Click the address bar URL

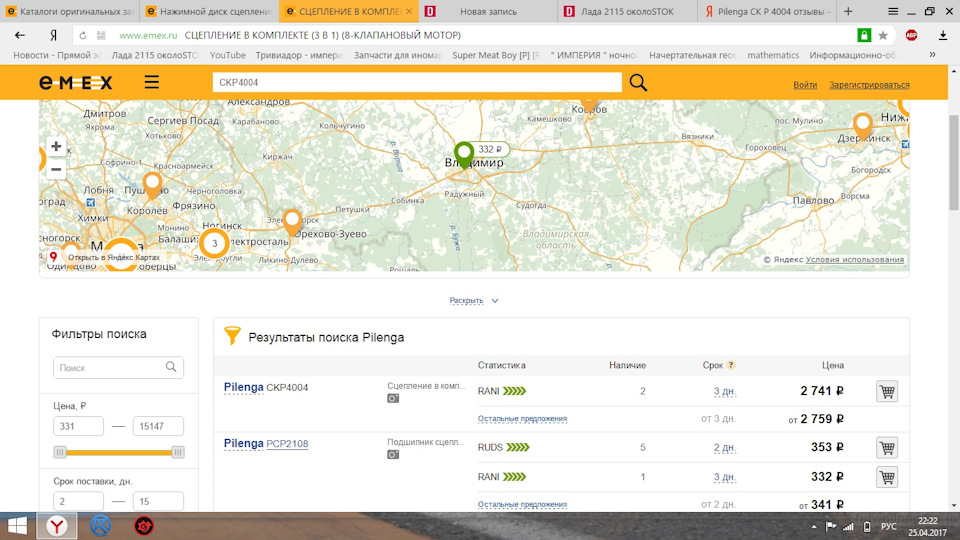click(x=148, y=36)
